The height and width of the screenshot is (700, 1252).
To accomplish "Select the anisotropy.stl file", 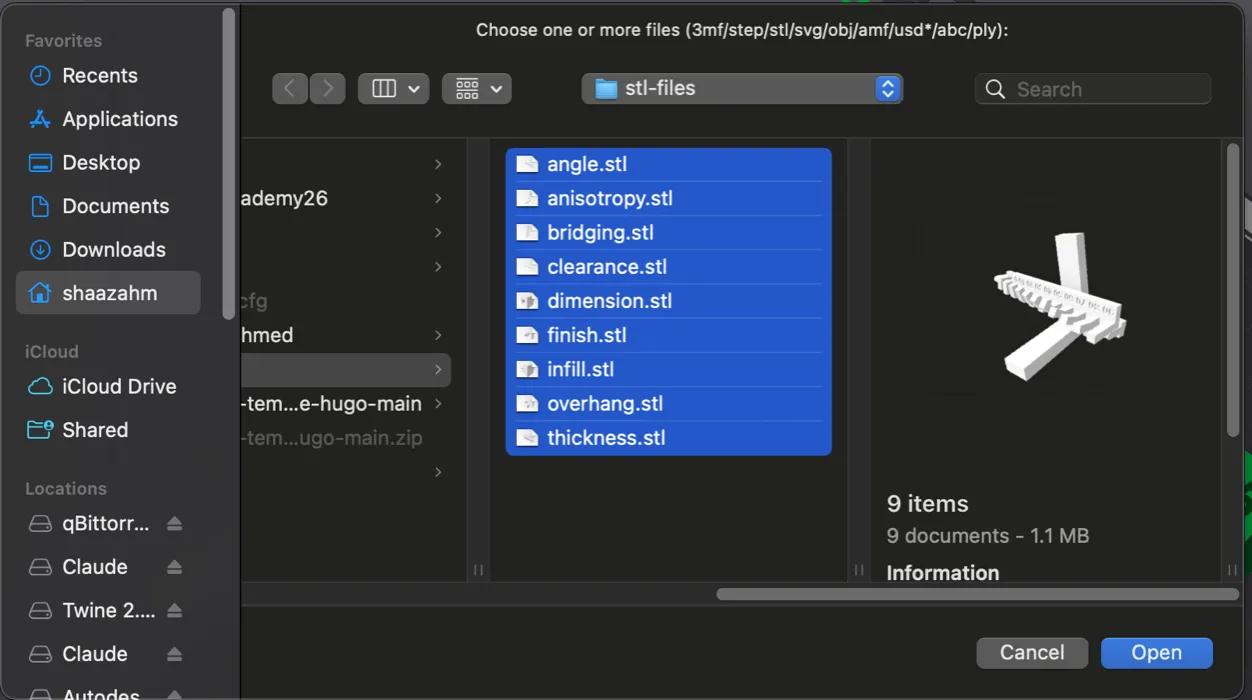I will (668, 198).
